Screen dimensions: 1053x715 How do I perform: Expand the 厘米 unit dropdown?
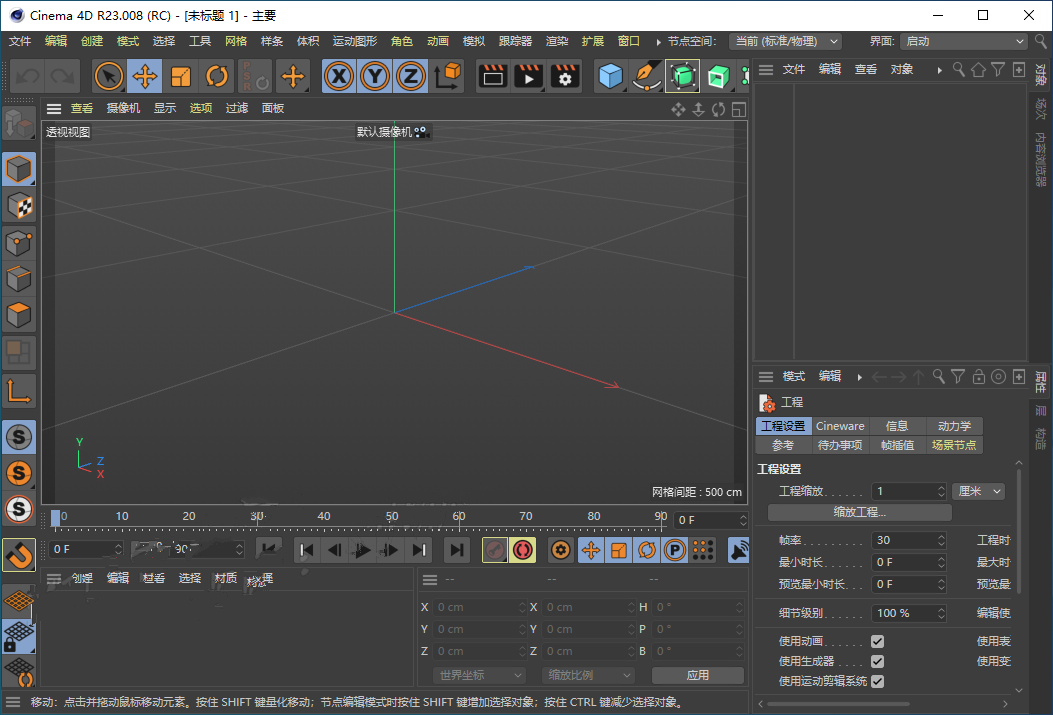(978, 491)
